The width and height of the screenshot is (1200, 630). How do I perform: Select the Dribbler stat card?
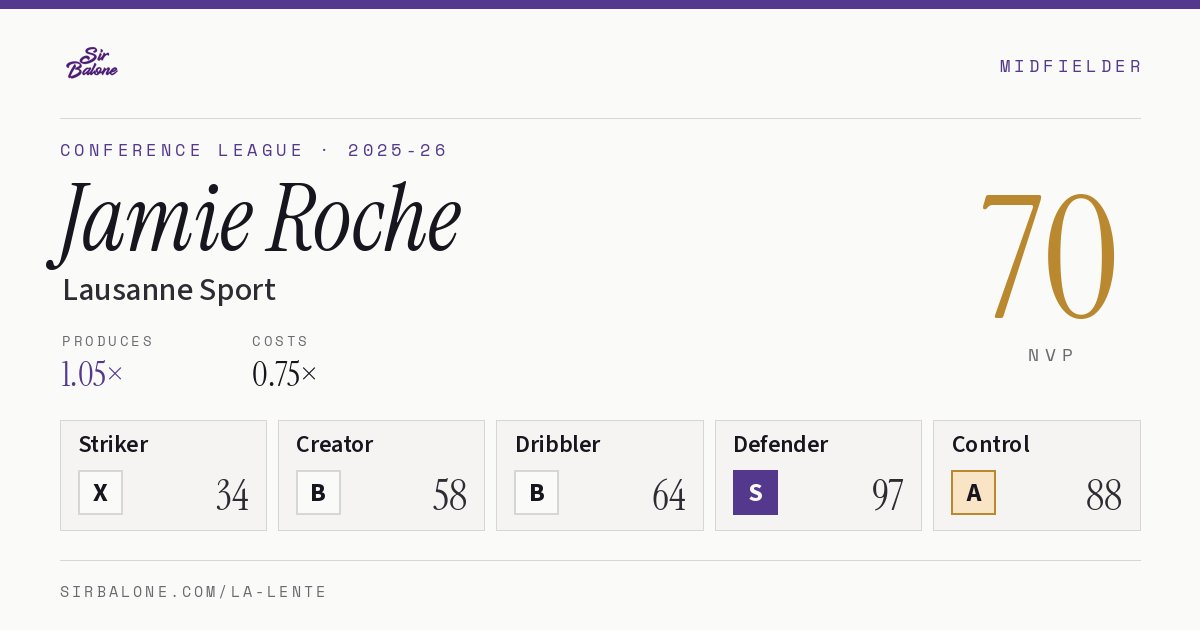pos(600,475)
